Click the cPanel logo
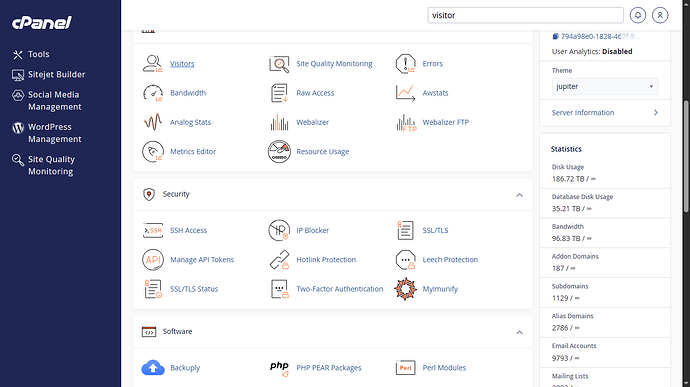The height and width of the screenshot is (387, 690). click(41, 22)
